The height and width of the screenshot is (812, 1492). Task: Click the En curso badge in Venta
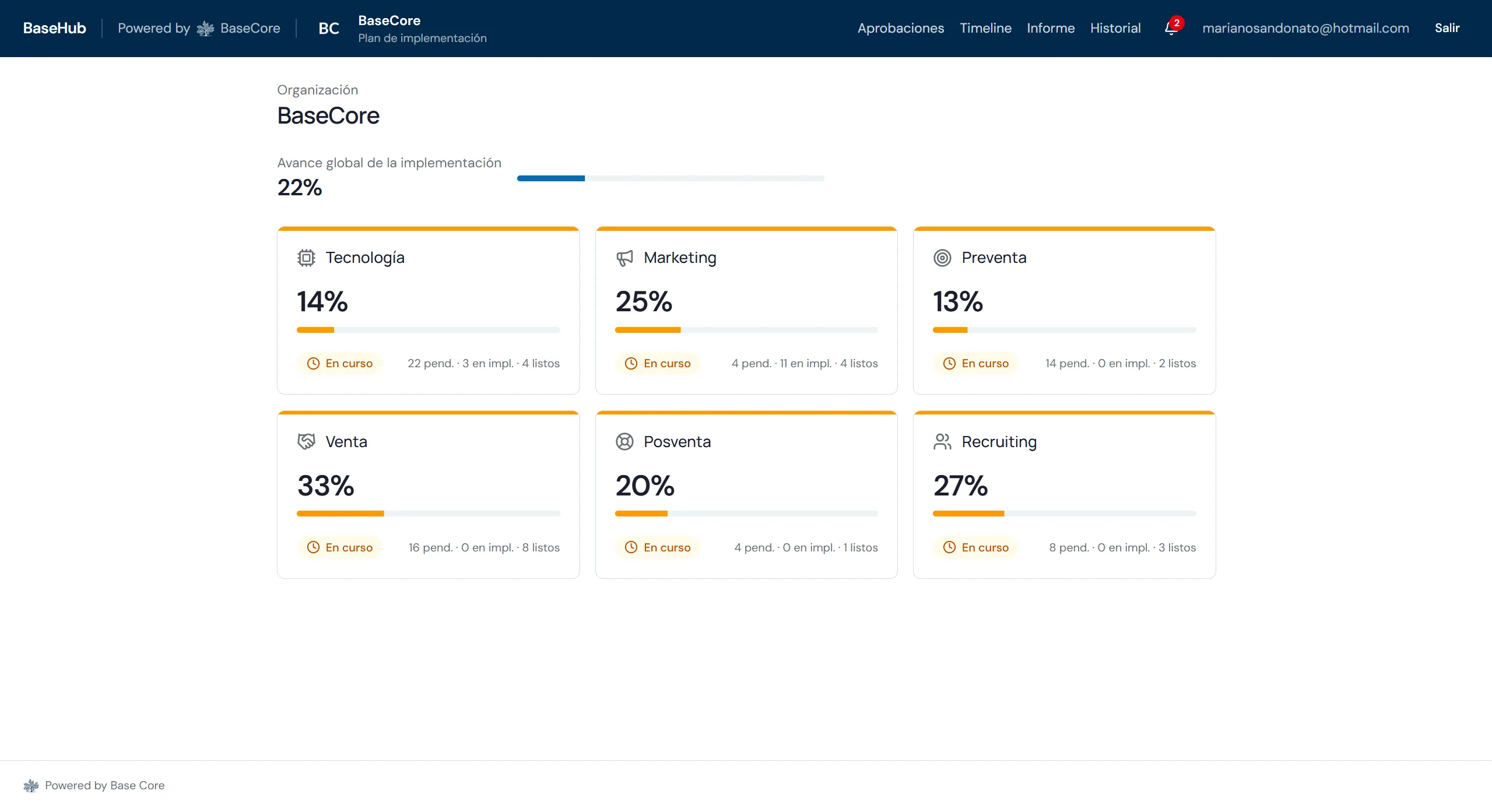tap(339, 547)
